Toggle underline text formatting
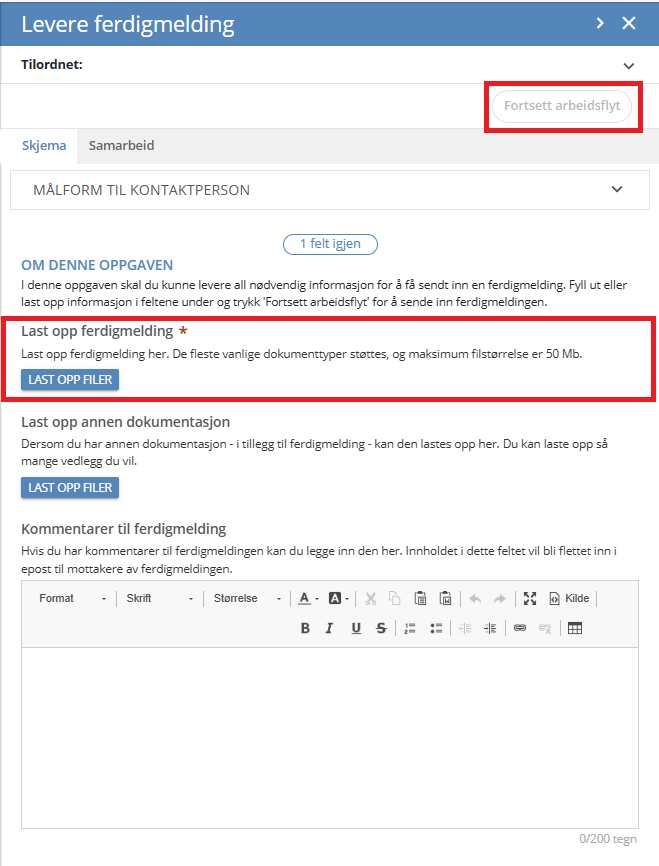This screenshot has width=659, height=866. tap(356, 628)
